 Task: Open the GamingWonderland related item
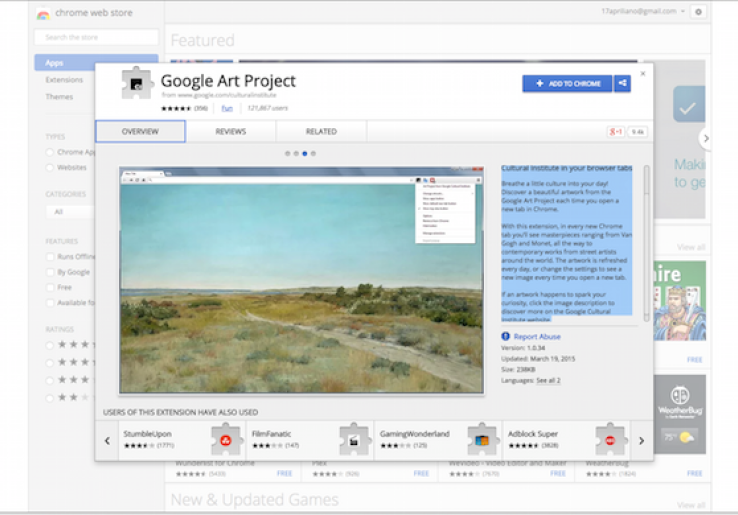click(x=438, y=440)
